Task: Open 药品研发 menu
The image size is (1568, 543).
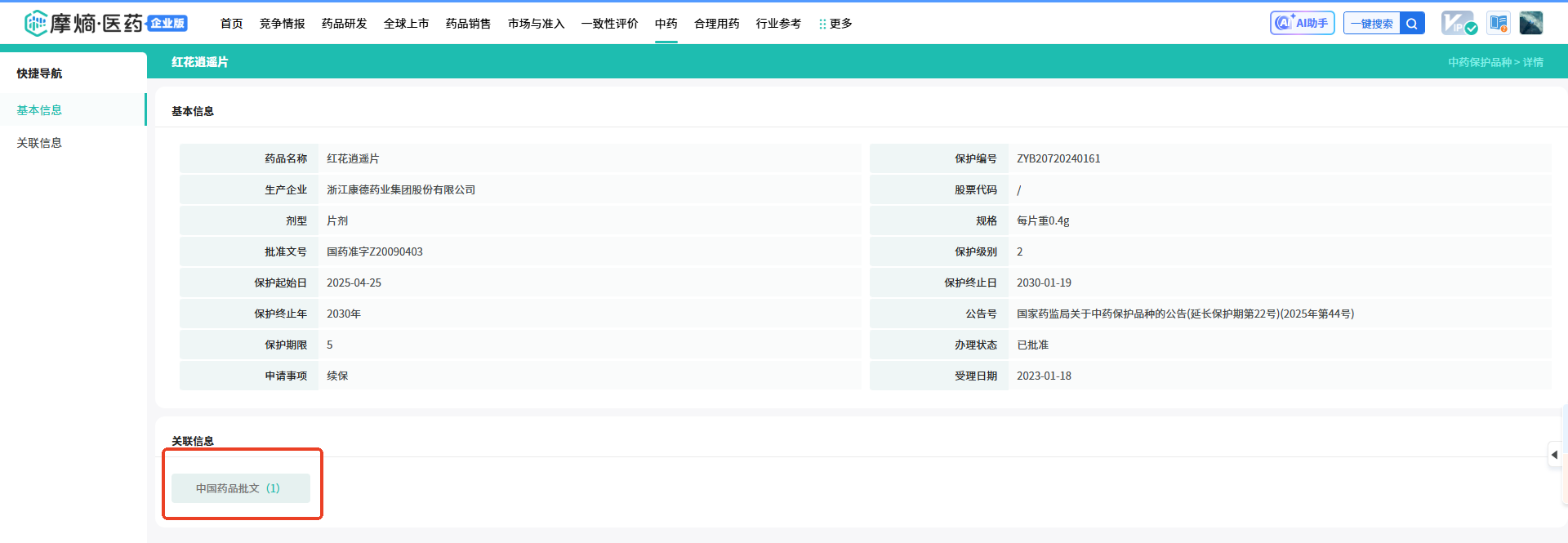Action: [345, 24]
